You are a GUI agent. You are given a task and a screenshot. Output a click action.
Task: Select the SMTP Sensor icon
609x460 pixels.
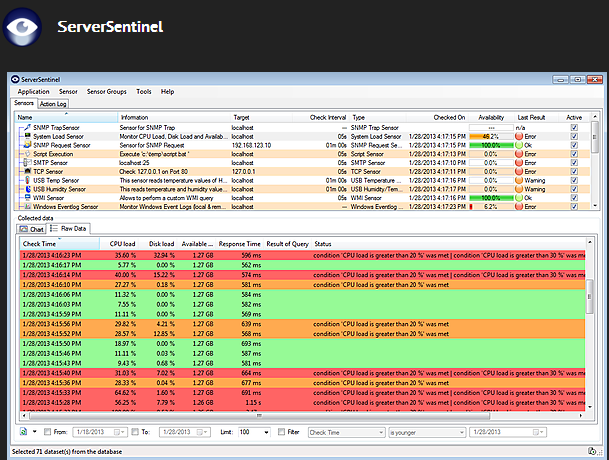(27, 162)
